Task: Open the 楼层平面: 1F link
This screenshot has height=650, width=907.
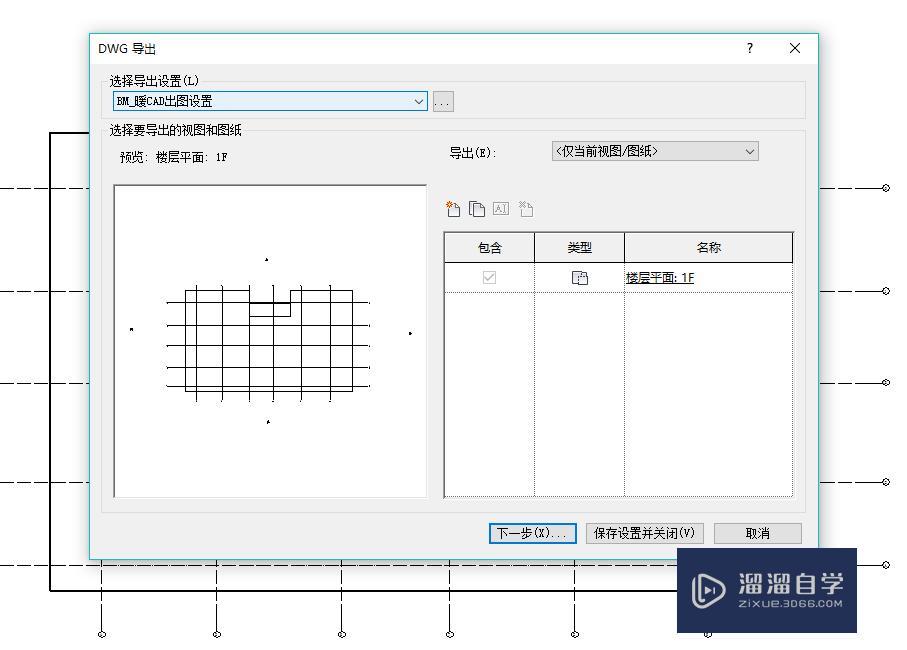Action: coord(660,278)
